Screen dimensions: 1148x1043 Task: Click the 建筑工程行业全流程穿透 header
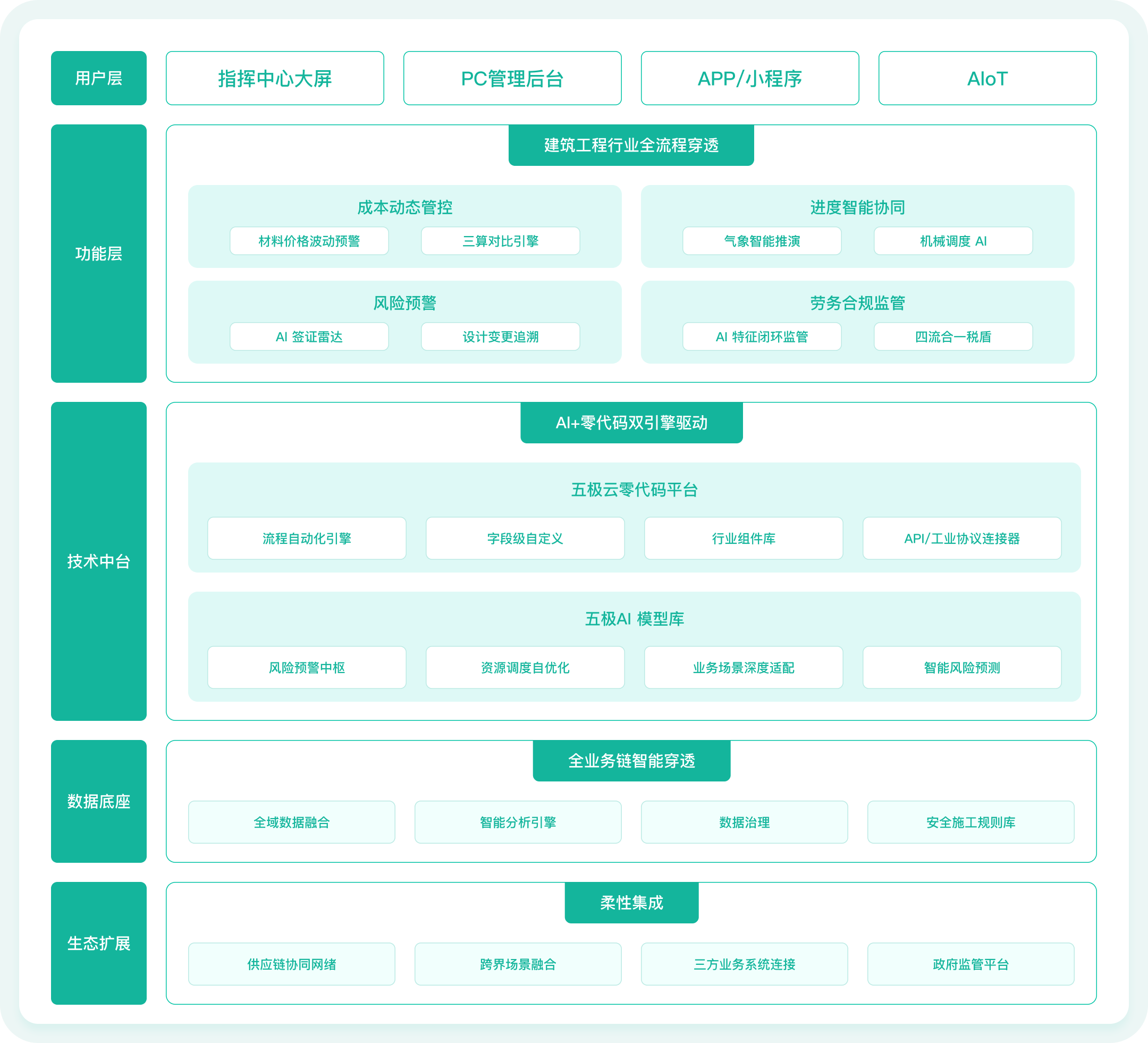(x=631, y=145)
